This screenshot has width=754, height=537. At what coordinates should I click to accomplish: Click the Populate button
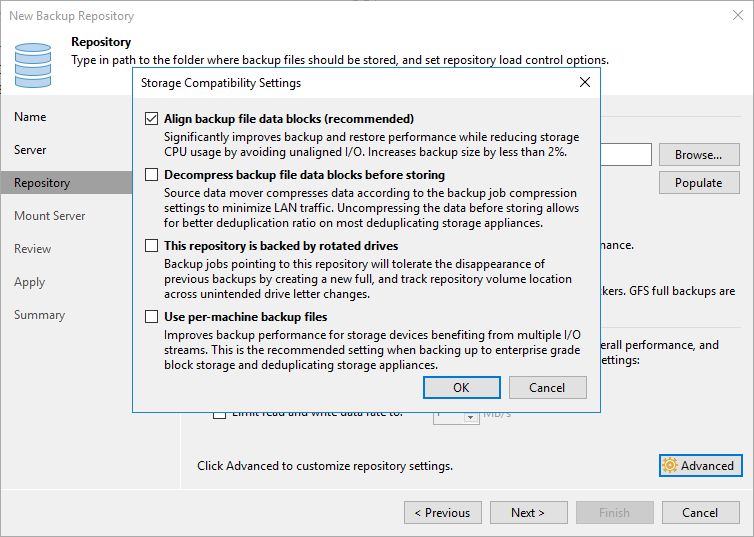click(x=699, y=183)
